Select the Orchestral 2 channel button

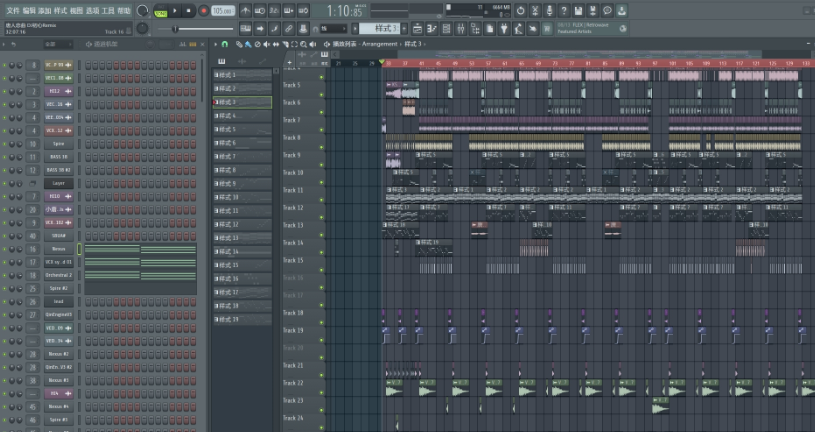pos(58,275)
